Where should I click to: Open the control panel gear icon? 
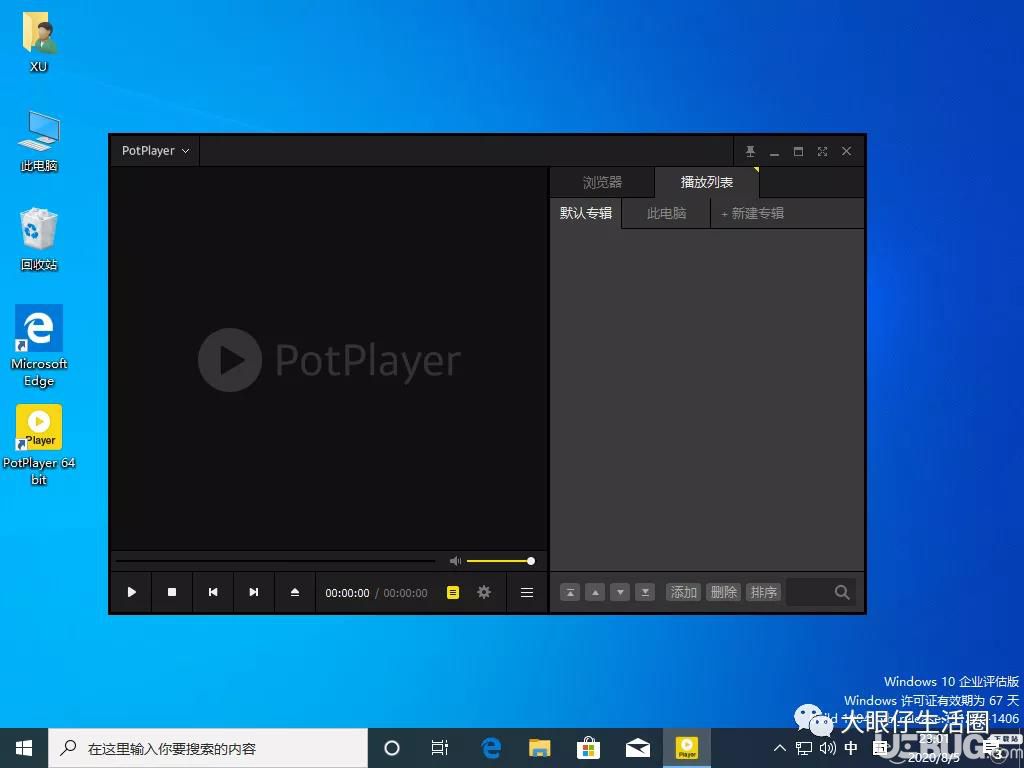point(484,592)
